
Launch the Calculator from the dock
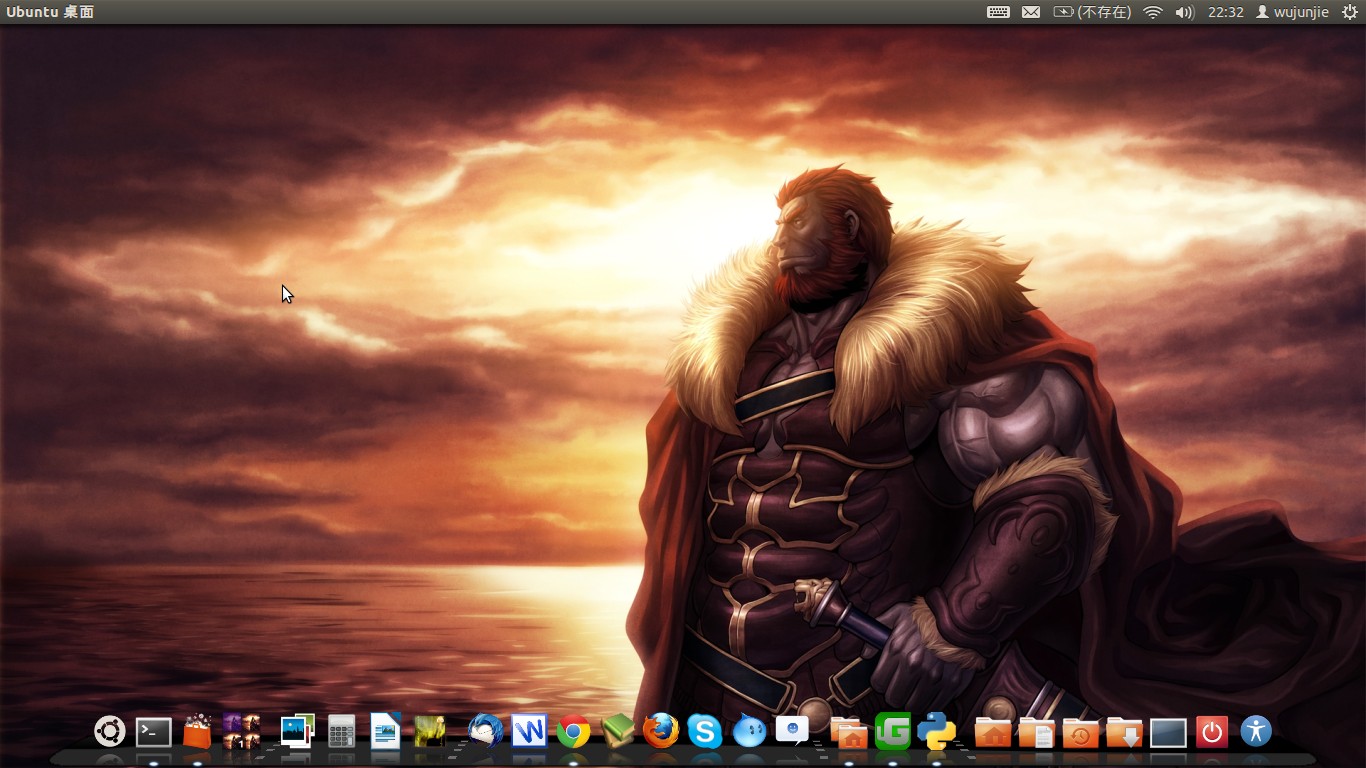[x=341, y=732]
